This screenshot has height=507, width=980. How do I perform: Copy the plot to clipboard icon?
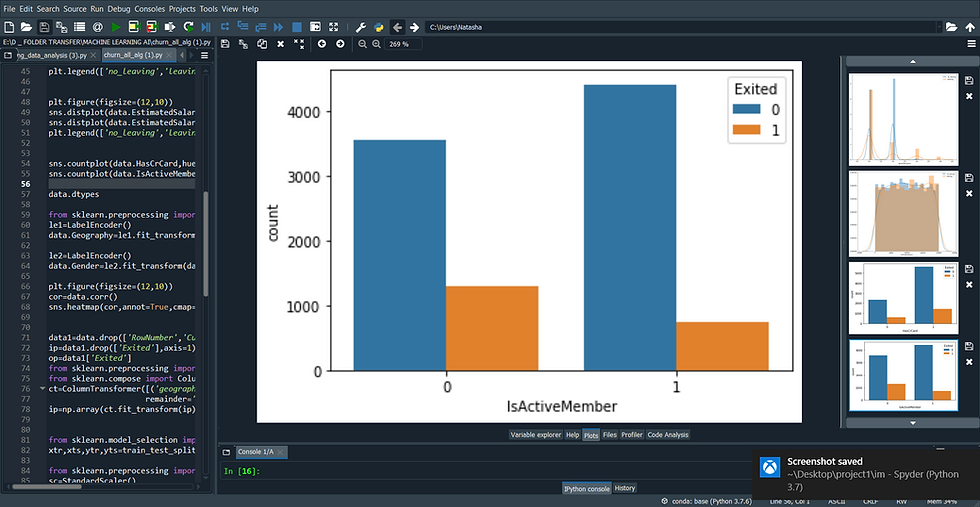[x=262, y=44]
